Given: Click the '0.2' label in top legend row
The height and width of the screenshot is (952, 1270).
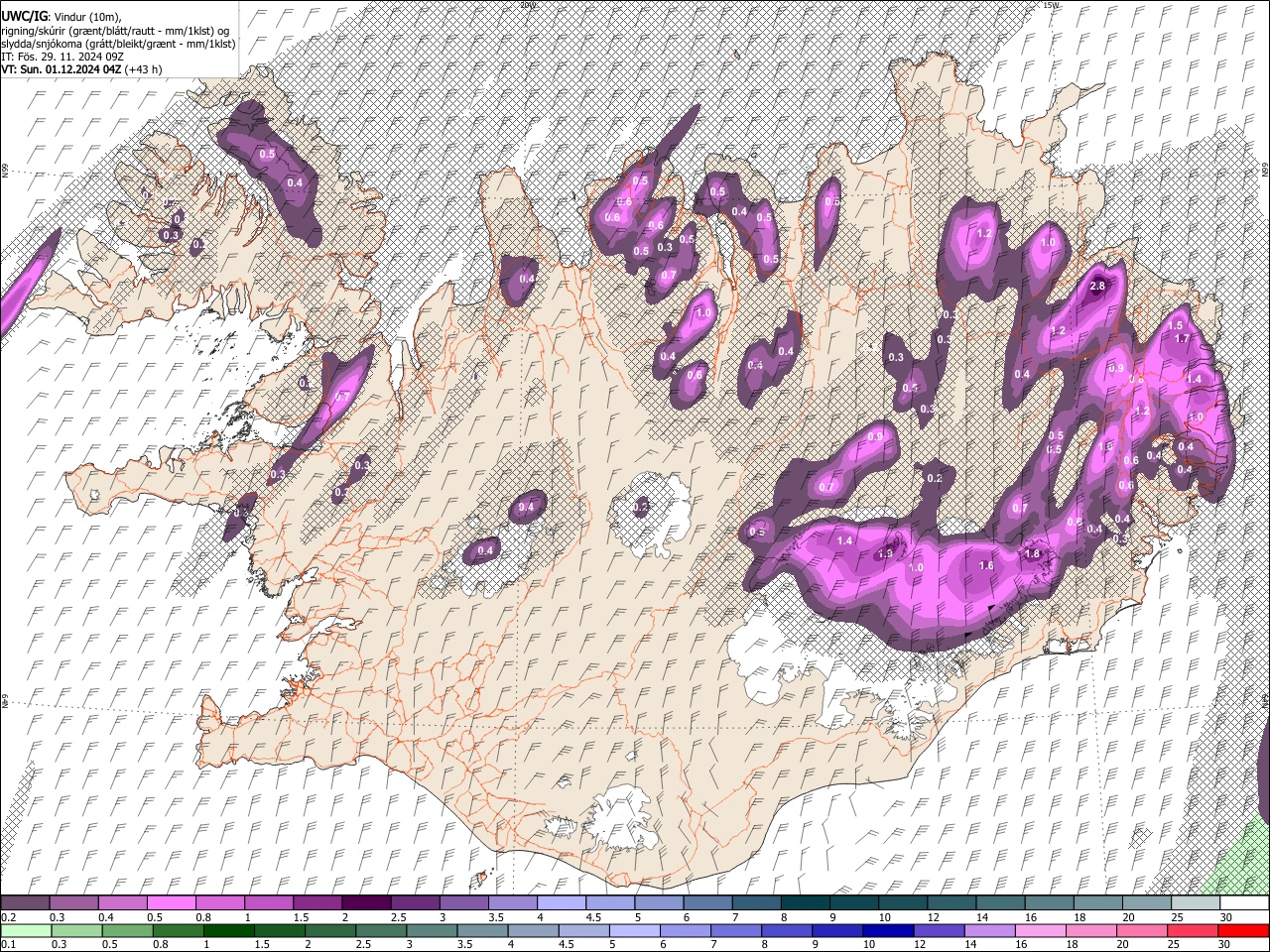Looking at the screenshot, I should click(x=8, y=917).
